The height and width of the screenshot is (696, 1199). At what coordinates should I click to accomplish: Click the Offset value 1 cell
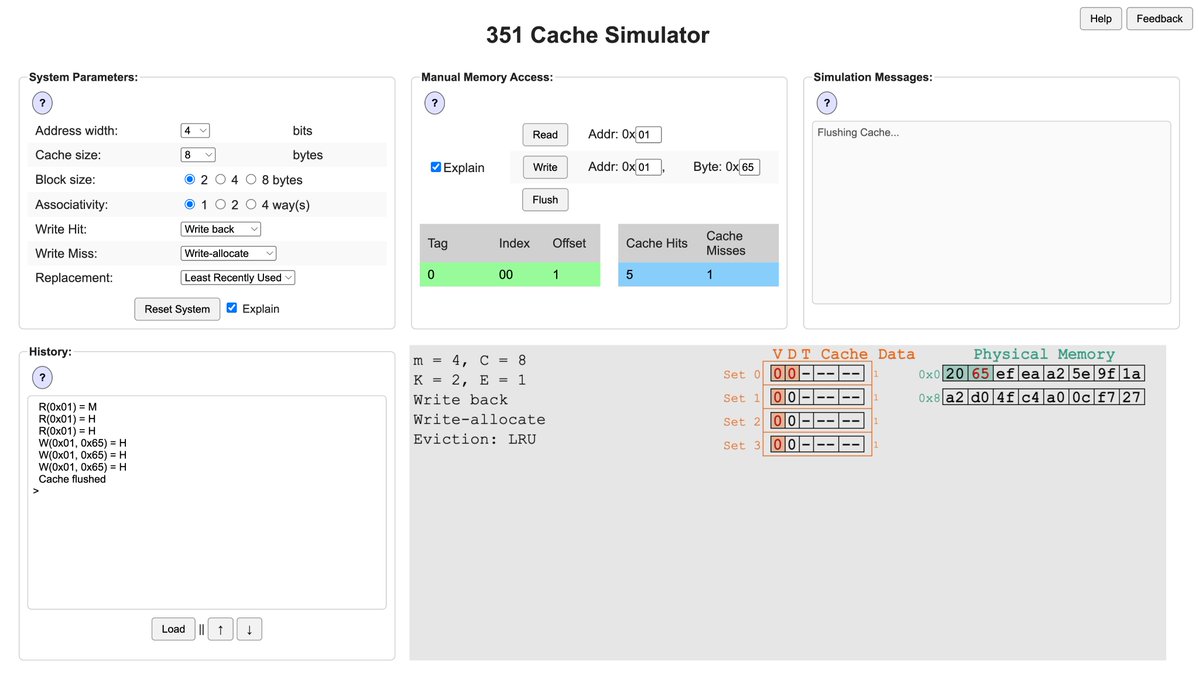point(556,275)
